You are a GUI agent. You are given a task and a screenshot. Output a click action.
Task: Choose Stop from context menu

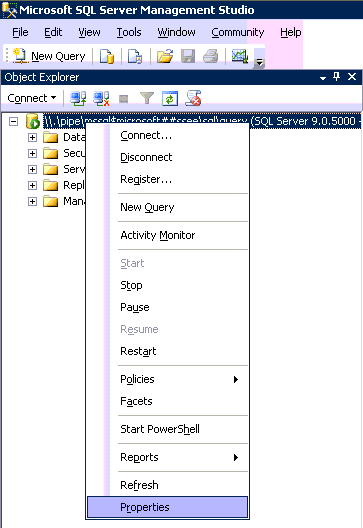(167, 285)
